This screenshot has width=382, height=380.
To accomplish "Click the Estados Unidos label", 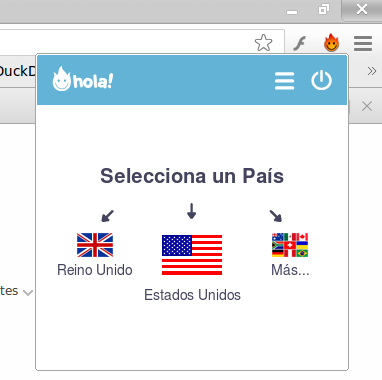I will click(192, 295).
